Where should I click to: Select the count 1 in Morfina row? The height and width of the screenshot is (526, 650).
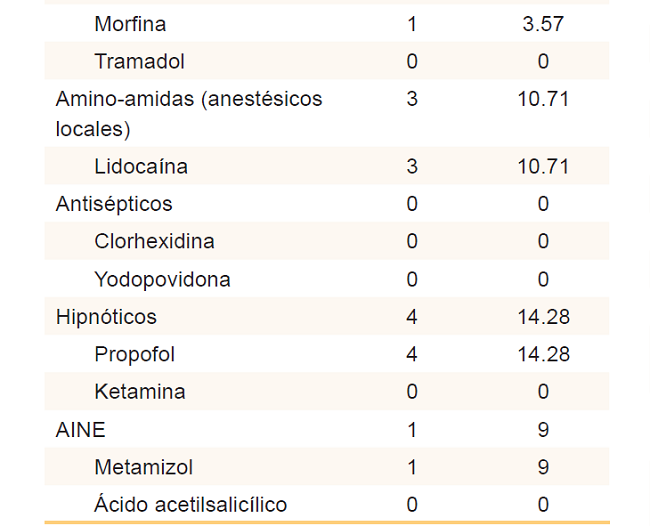(412, 23)
